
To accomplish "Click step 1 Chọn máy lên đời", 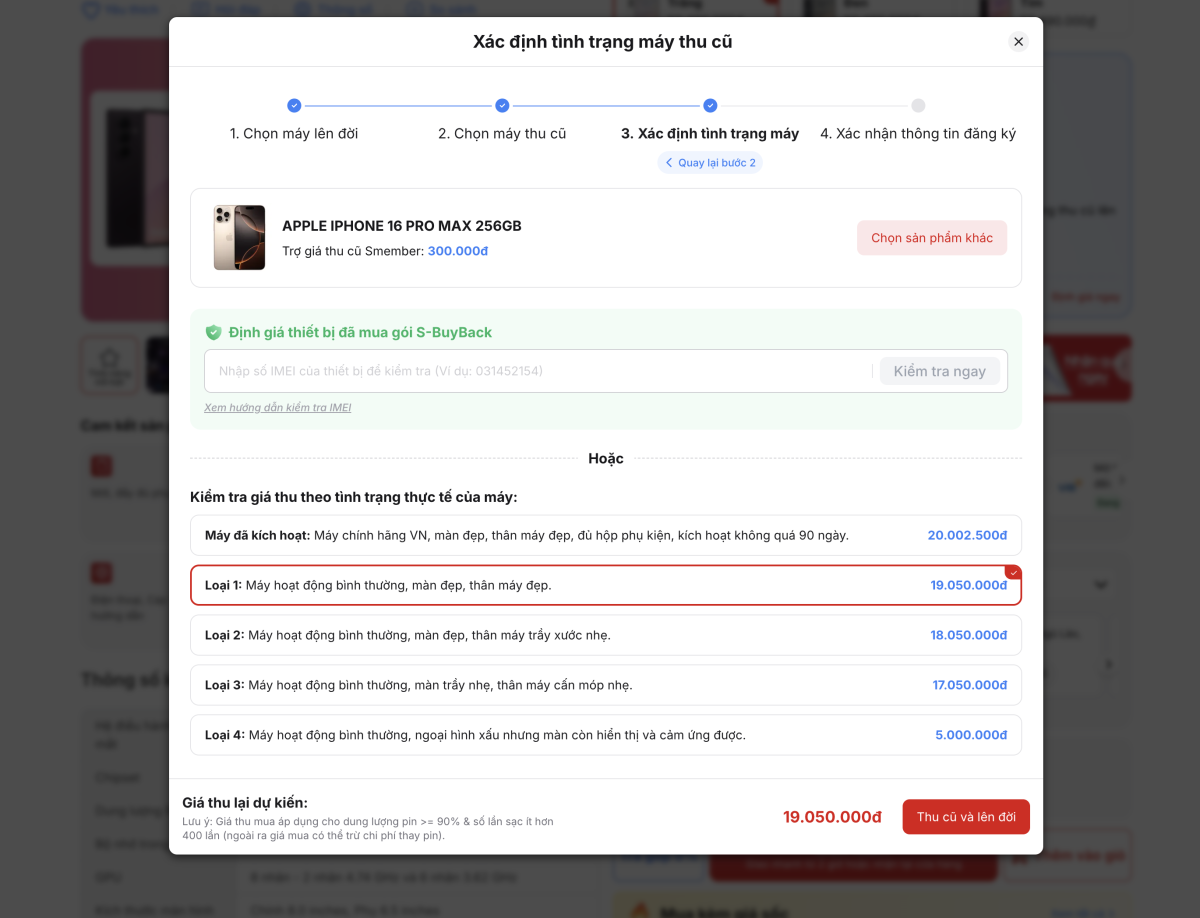I will 294,133.
